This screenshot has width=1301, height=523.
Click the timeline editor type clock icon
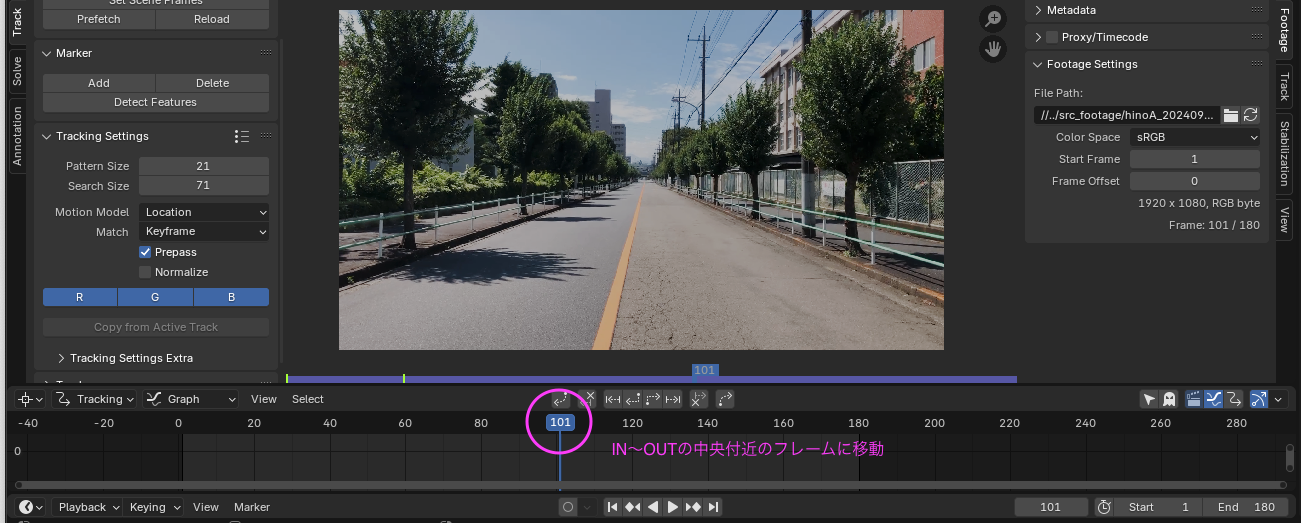pyautogui.click(x=31, y=507)
